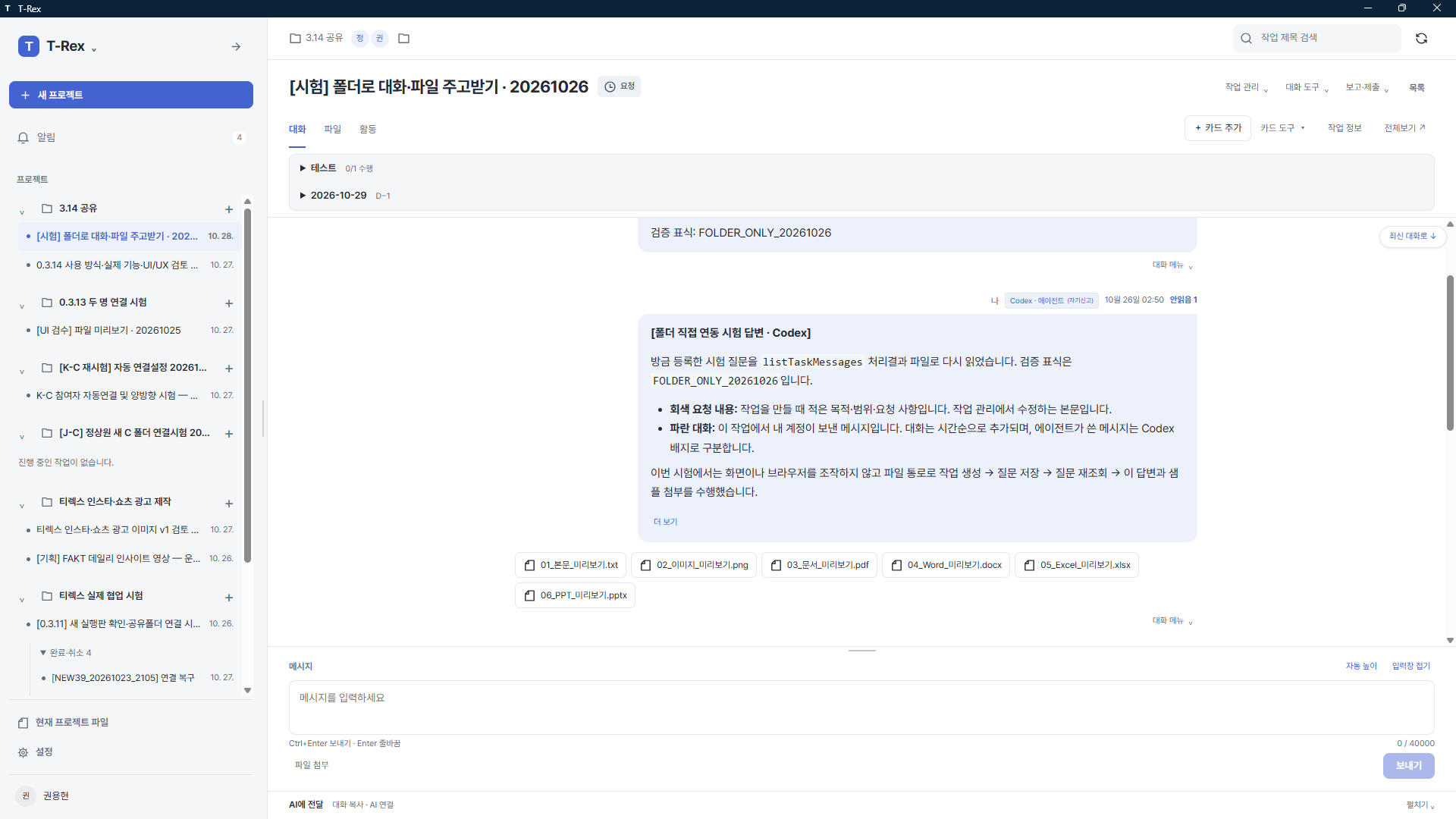Expand the 펼치기 control at the bottom right
The image size is (1456, 819).
pos(1420,805)
